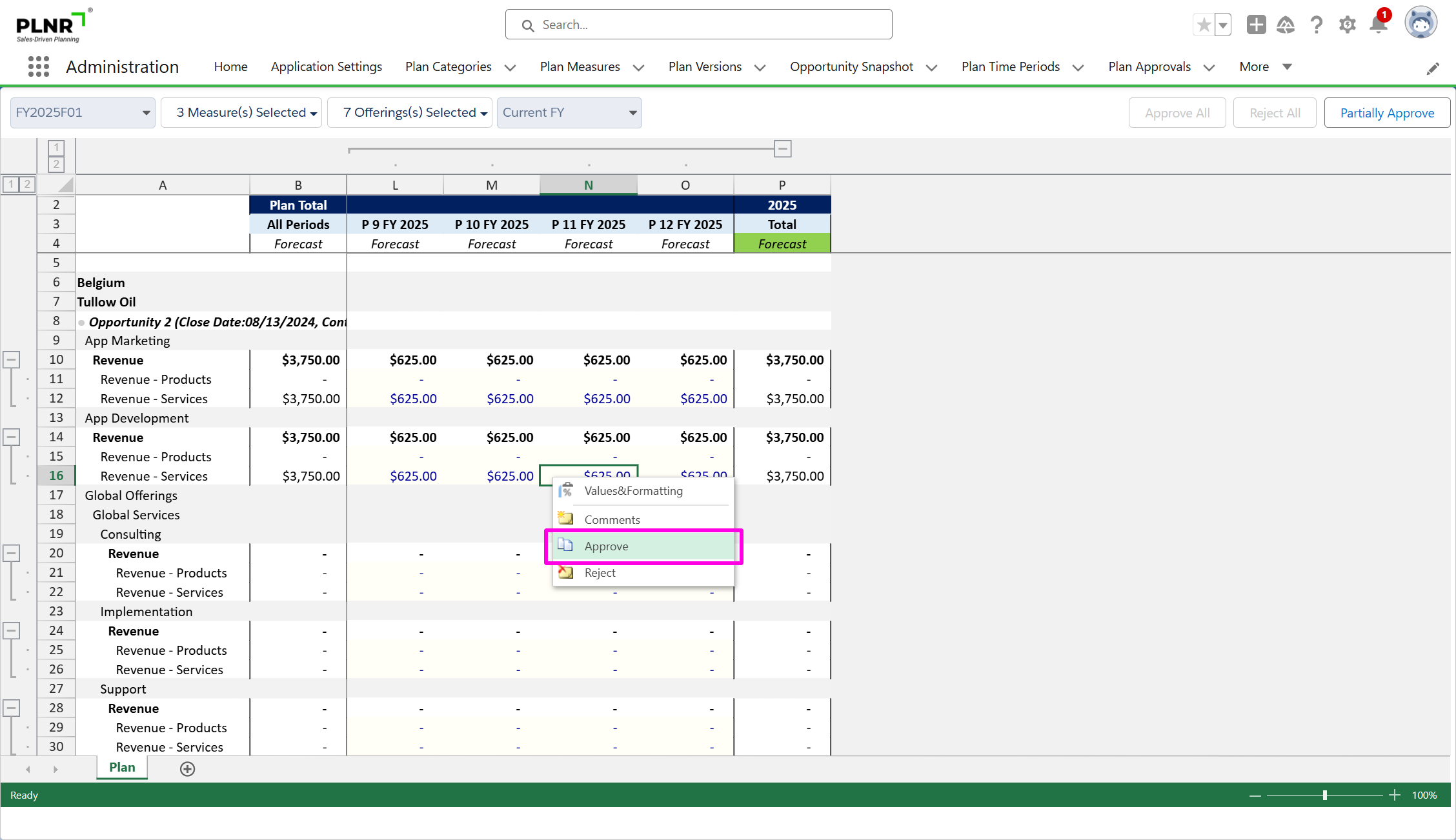The width and height of the screenshot is (1456, 840).
Task: Open the FY2025F01 version dropdown
Action: [x=83, y=113]
